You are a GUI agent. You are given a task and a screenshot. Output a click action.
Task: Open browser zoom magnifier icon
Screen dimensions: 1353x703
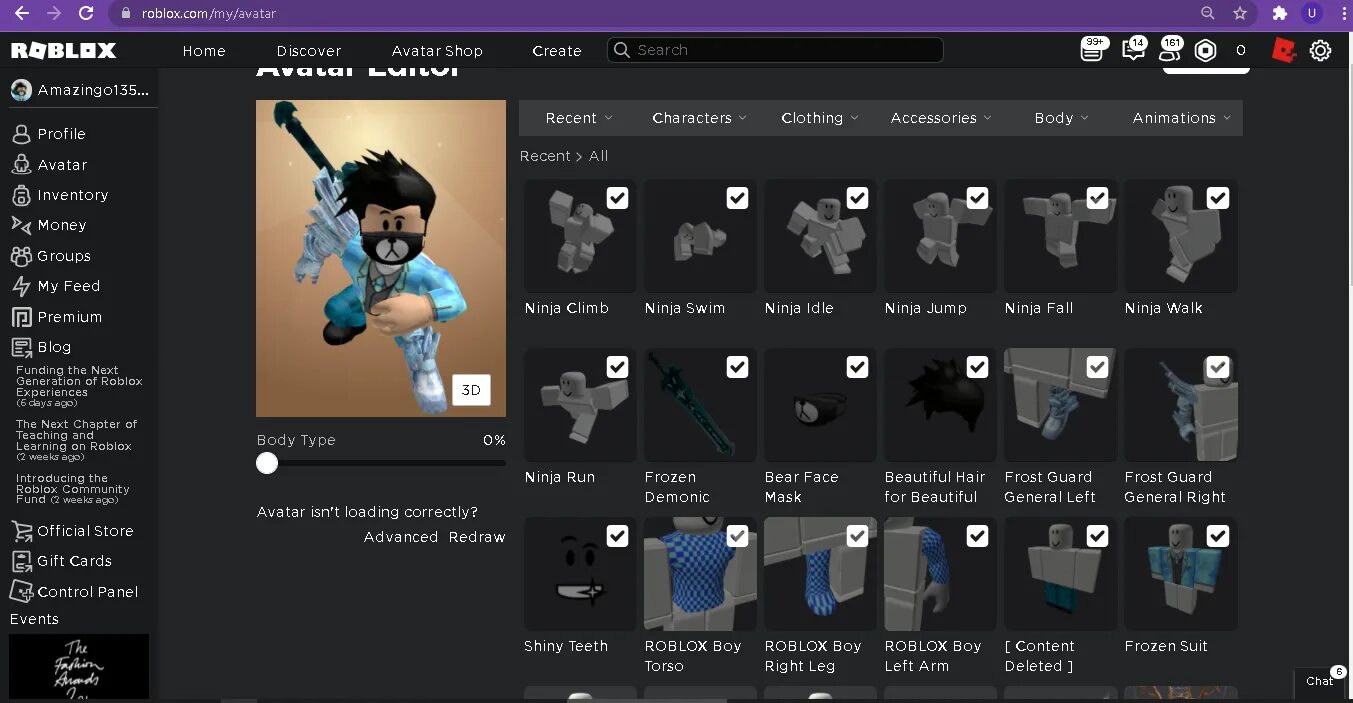(x=1208, y=13)
